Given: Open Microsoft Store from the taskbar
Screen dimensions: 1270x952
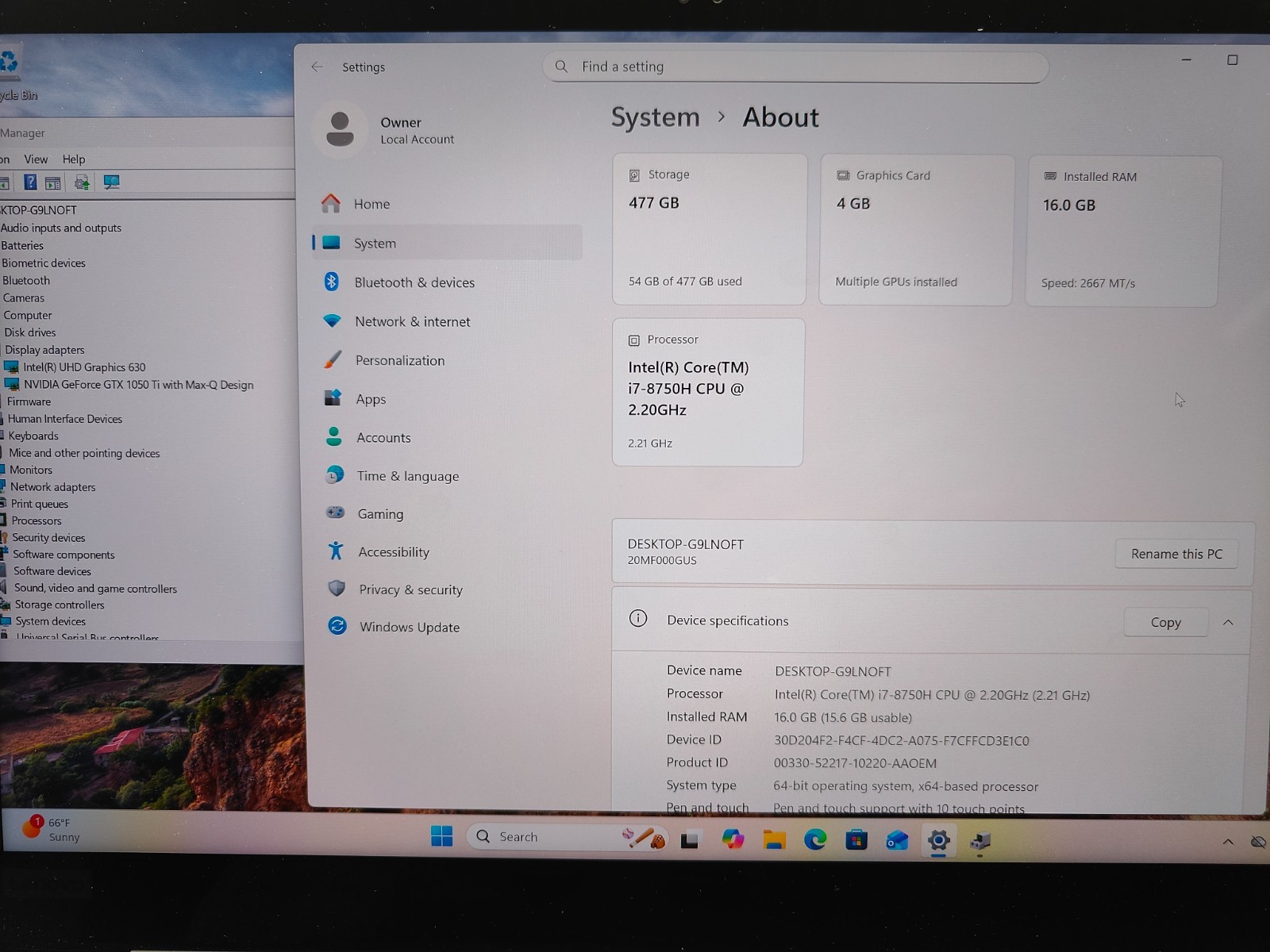Looking at the screenshot, I should (x=856, y=840).
